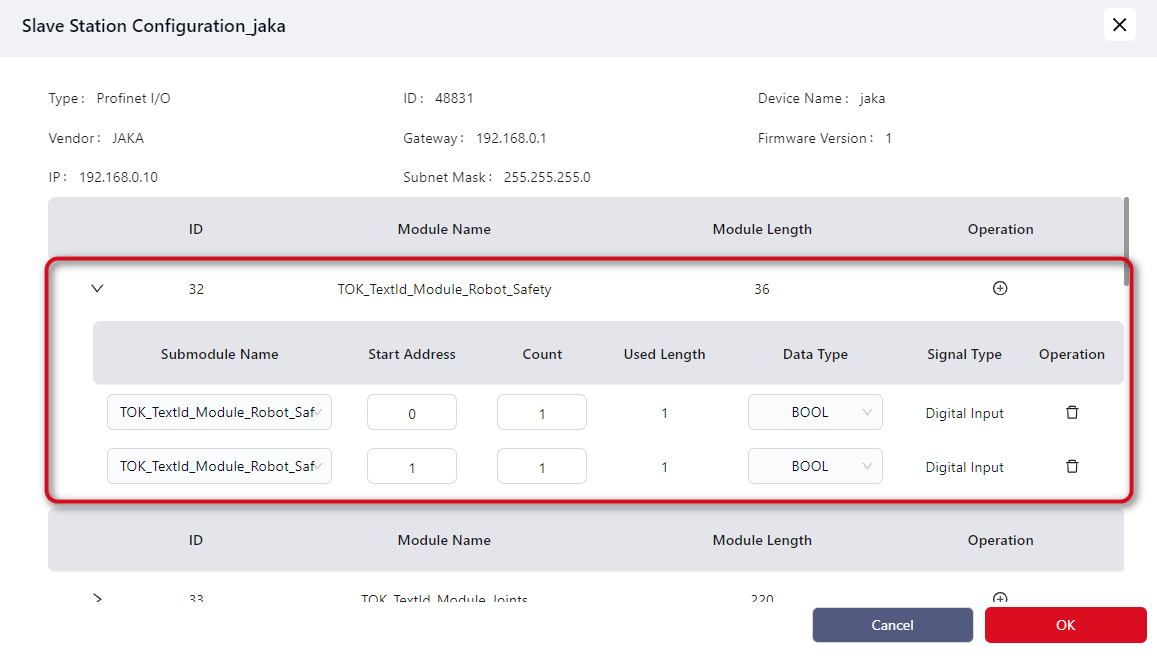The height and width of the screenshot is (669, 1157).
Task: Add submodule to module ID 33
Action: (x=999, y=598)
